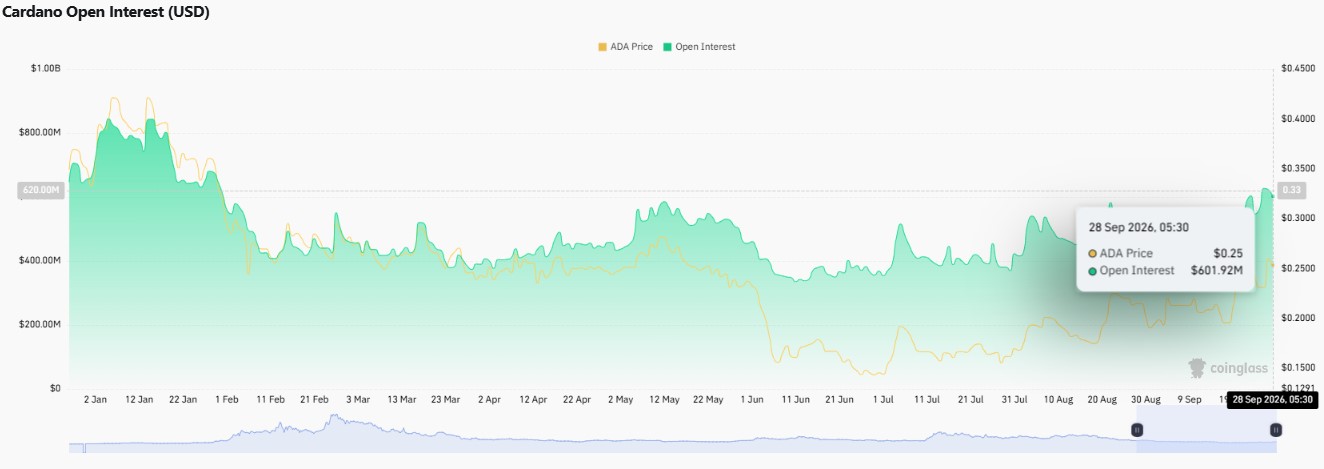1324x469 pixels.
Task: Click the 1 Feb date on the x-axis
Action: 226,399
